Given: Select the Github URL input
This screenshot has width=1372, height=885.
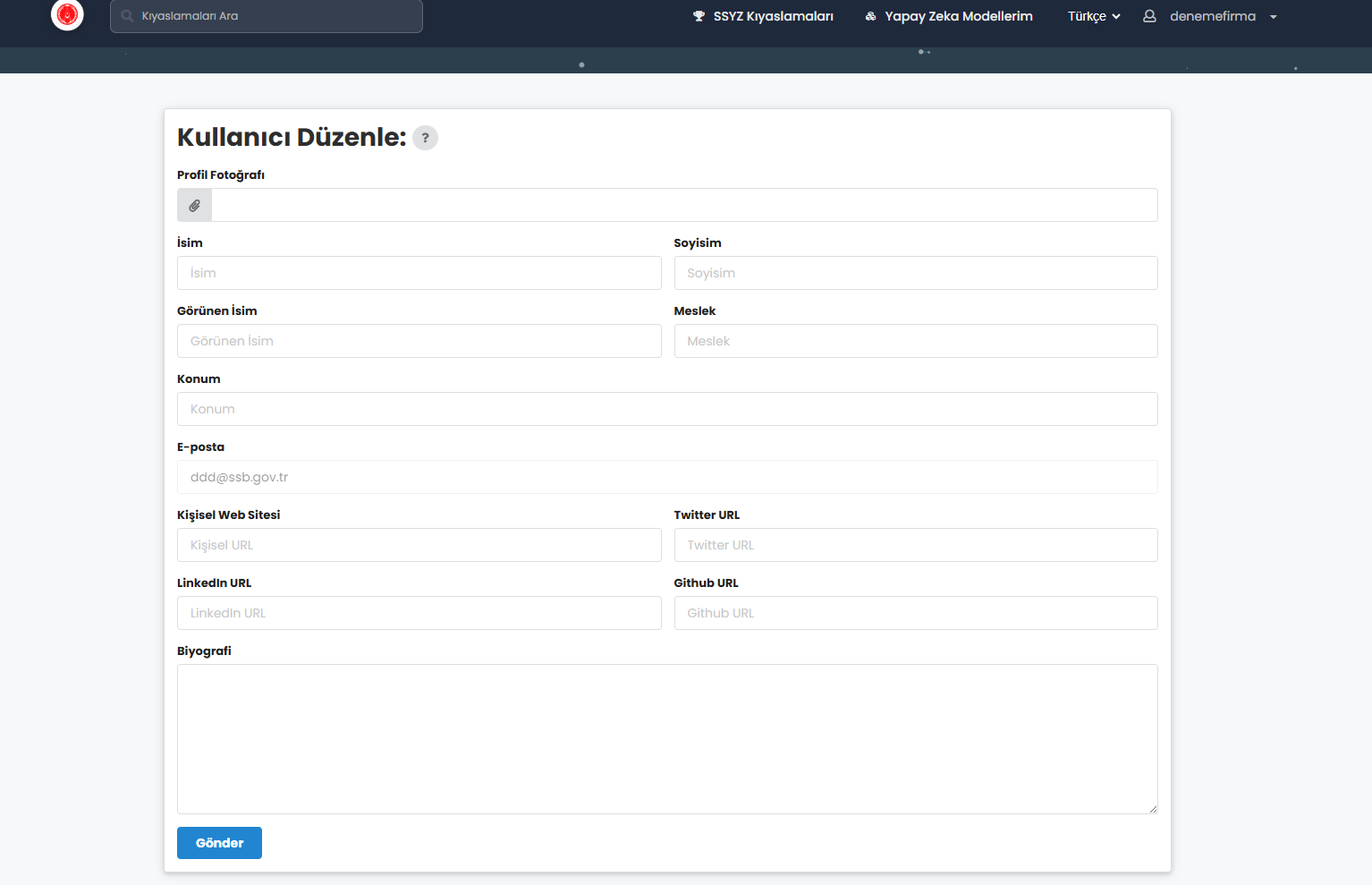Looking at the screenshot, I should tap(915, 613).
